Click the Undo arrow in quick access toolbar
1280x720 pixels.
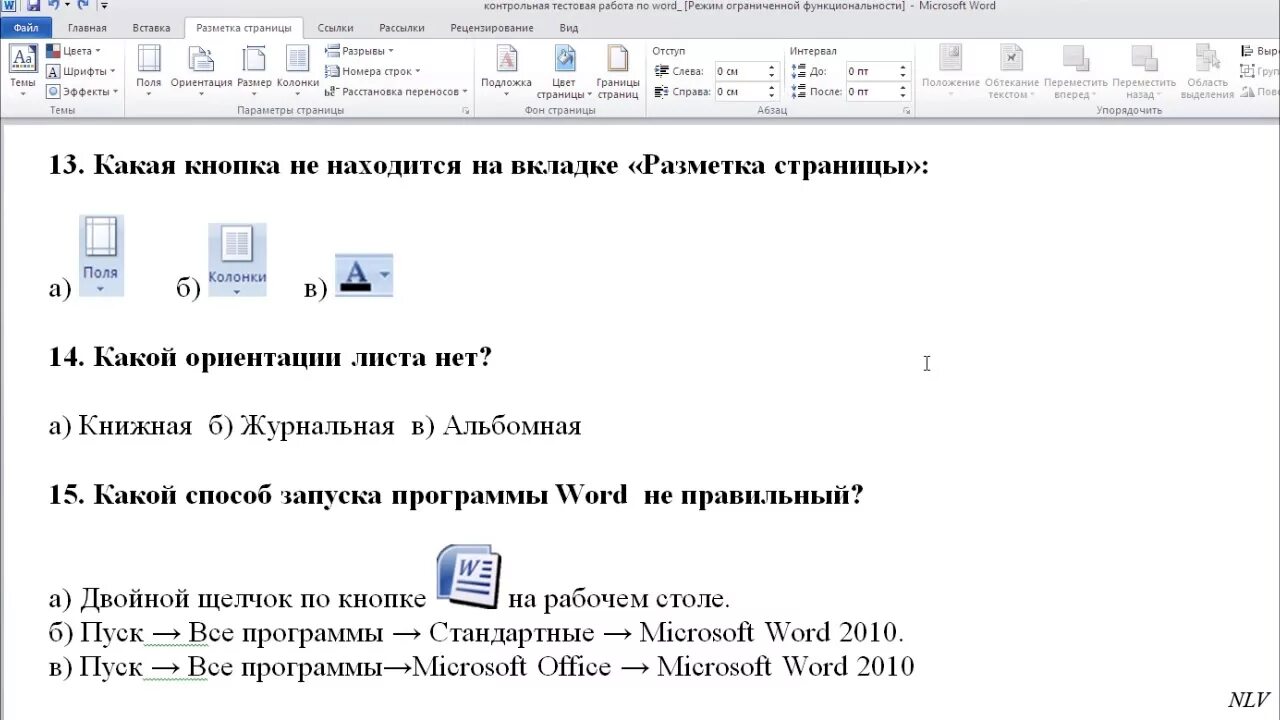click(x=53, y=6)
